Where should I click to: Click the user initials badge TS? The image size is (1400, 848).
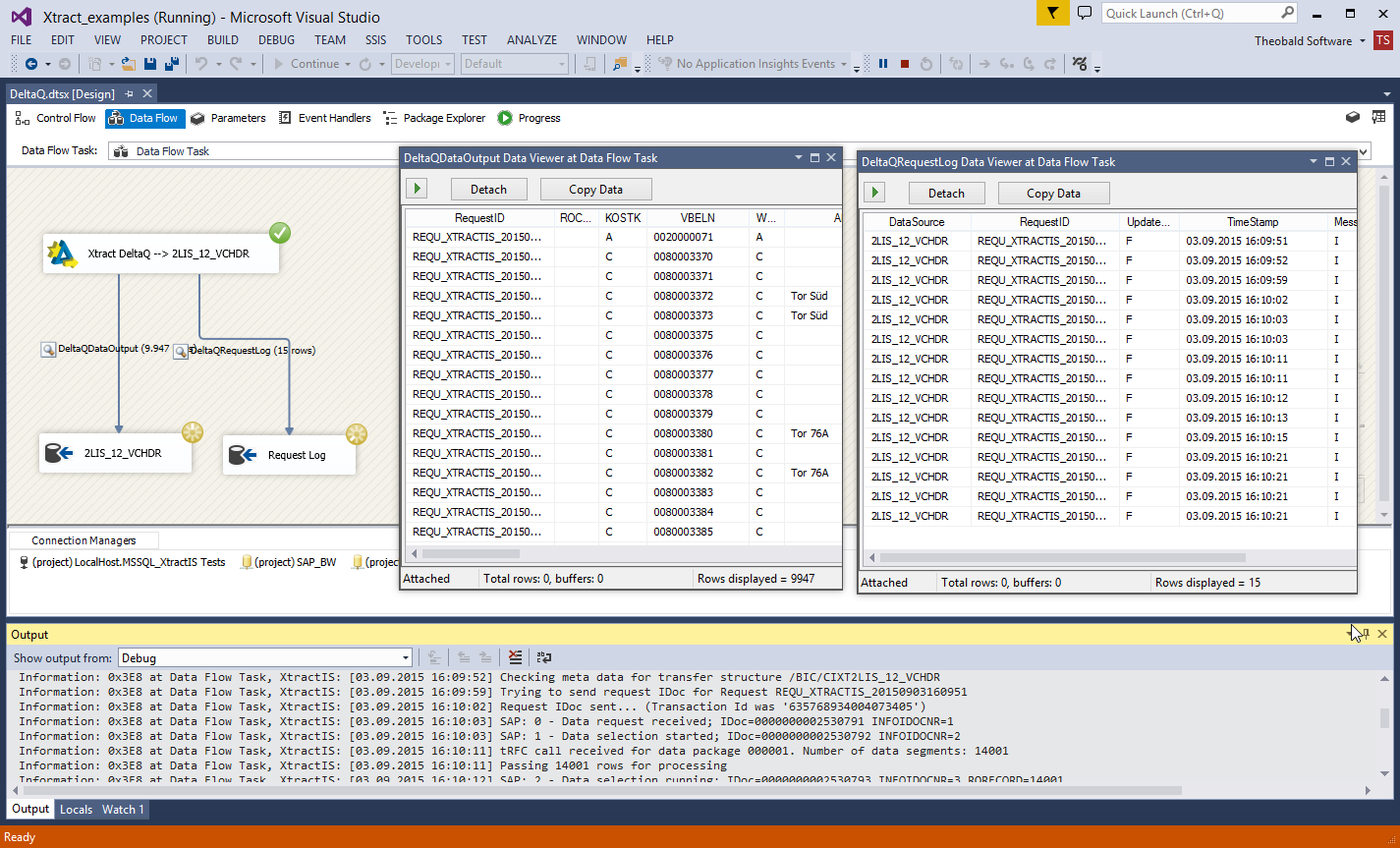[1382, 40]
